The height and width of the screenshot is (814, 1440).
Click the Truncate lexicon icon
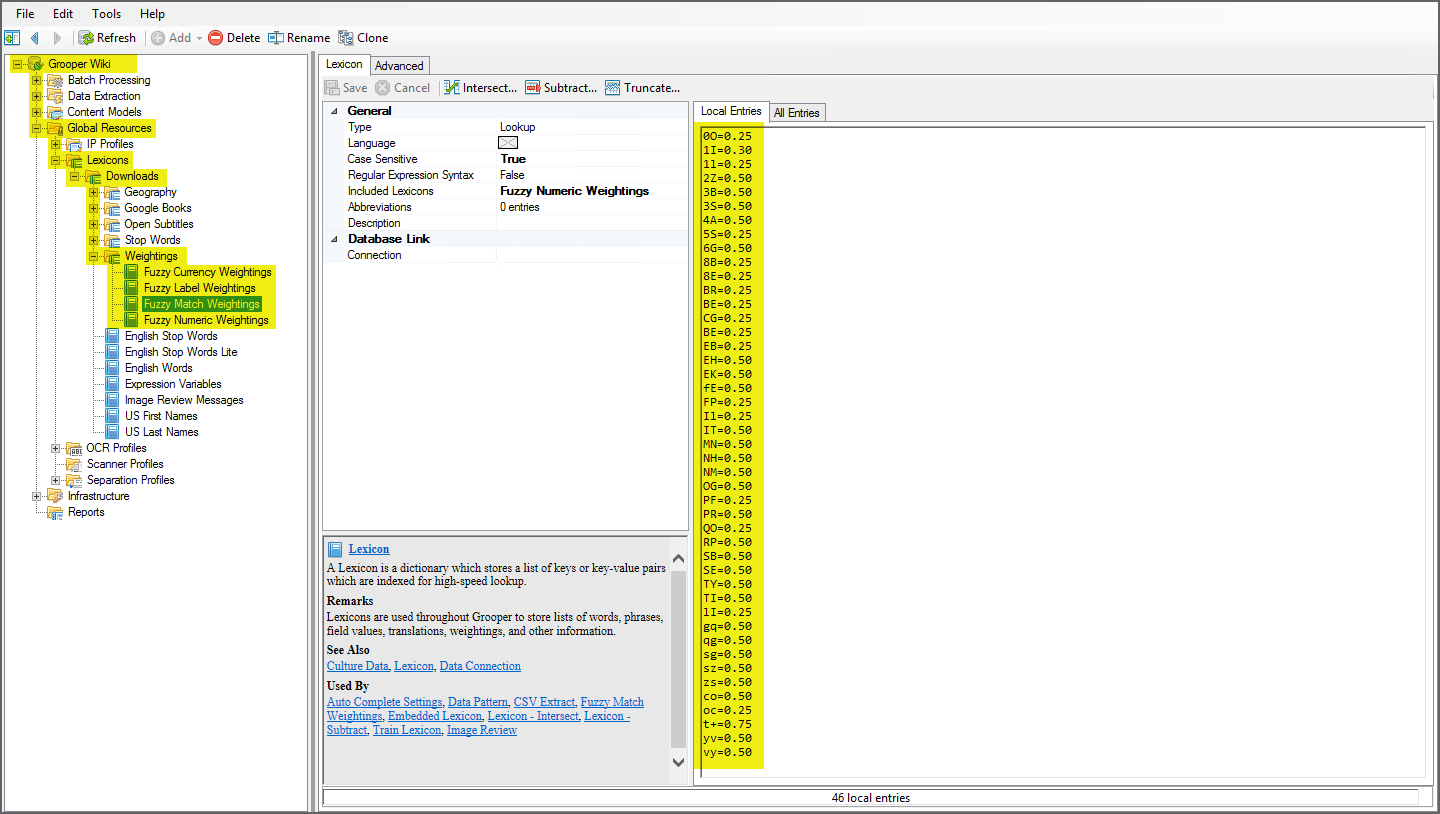(x=613, y=88)
